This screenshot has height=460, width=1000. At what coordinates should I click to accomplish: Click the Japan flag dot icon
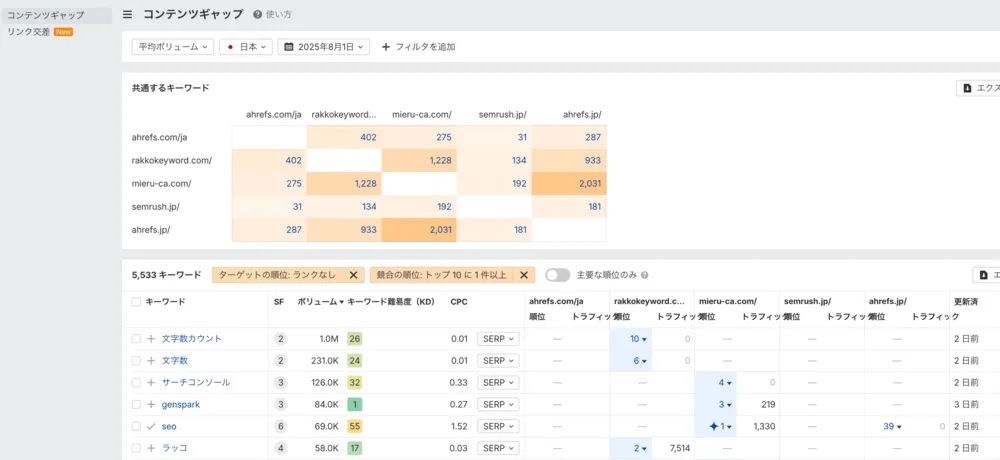230,47
